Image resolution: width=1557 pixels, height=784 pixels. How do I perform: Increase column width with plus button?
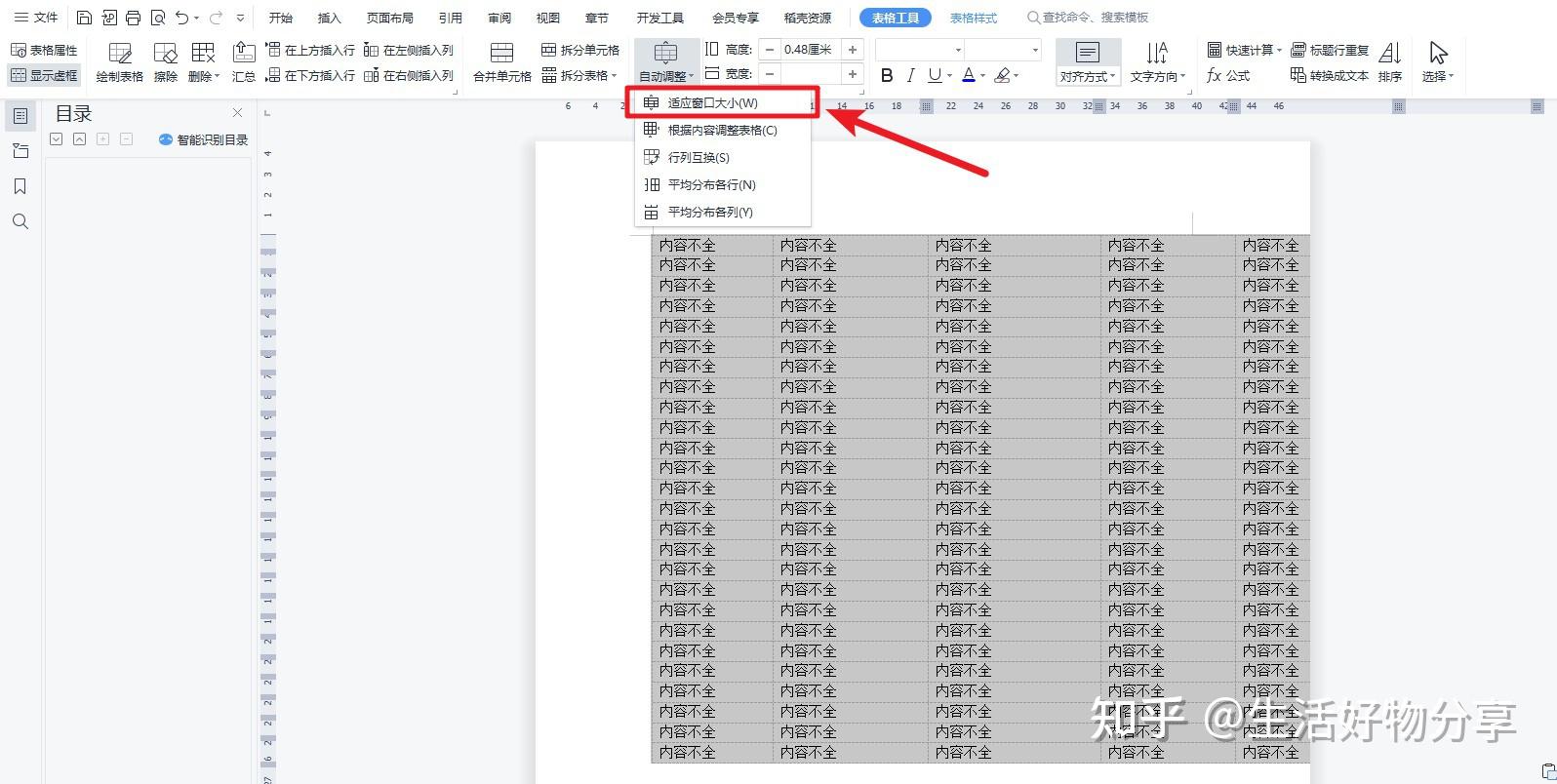coord(853,73)
